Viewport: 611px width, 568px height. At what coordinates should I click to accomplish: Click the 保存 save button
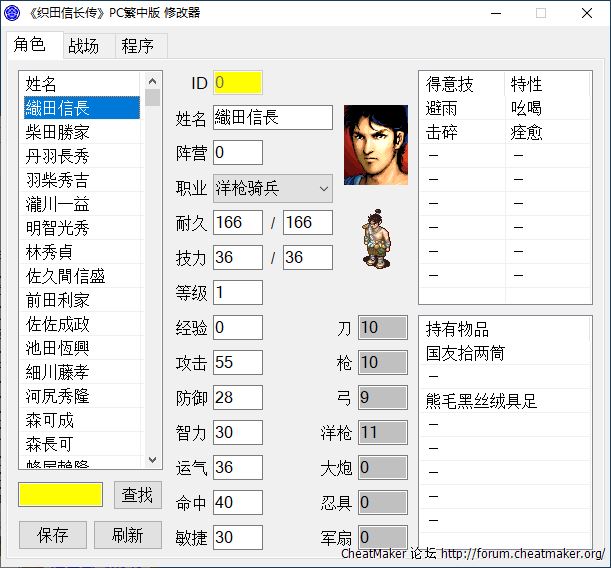pos(52,535)
